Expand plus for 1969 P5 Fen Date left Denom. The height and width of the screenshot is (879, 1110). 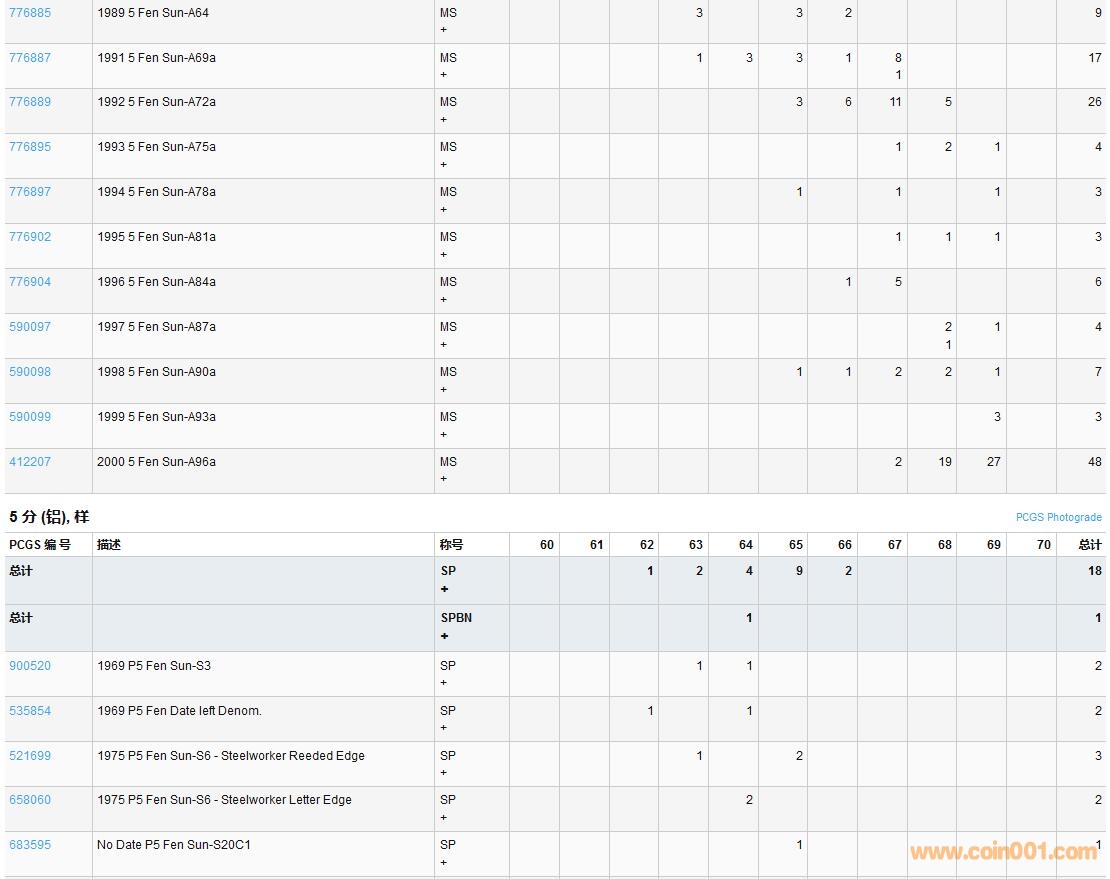pos(444,728)
